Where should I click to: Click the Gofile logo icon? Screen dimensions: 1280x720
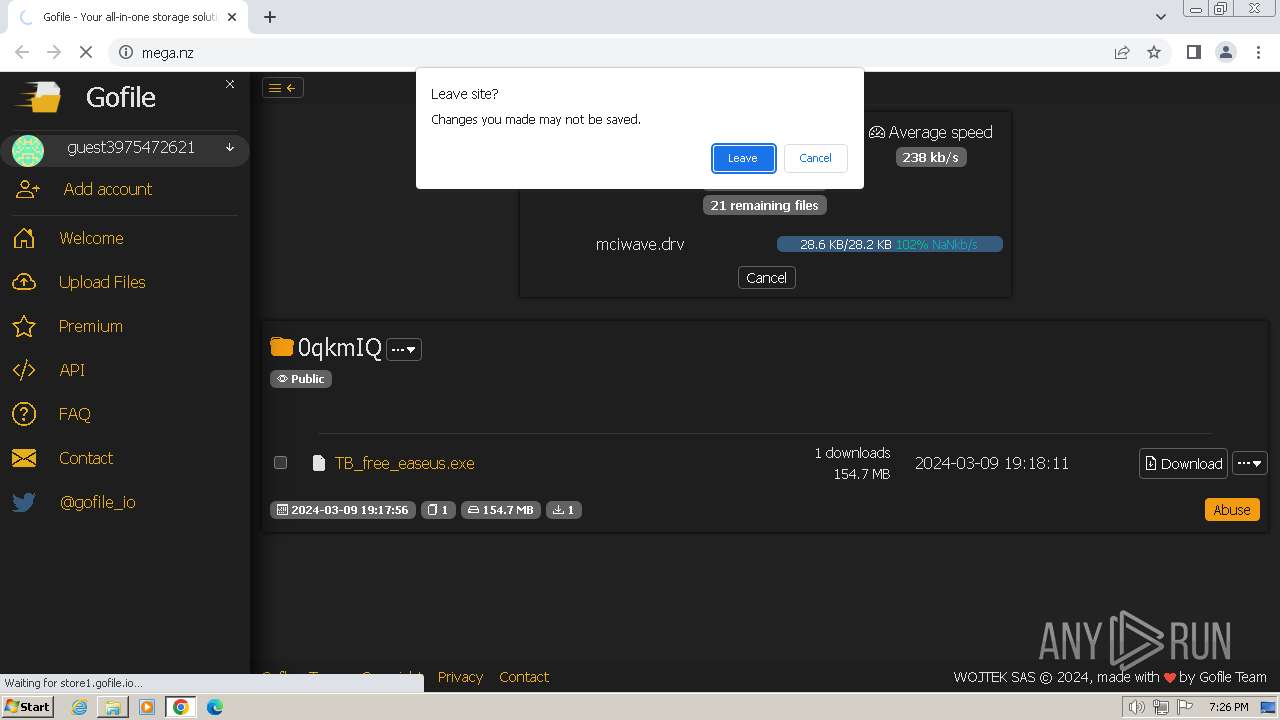click(x=38, y=97)
